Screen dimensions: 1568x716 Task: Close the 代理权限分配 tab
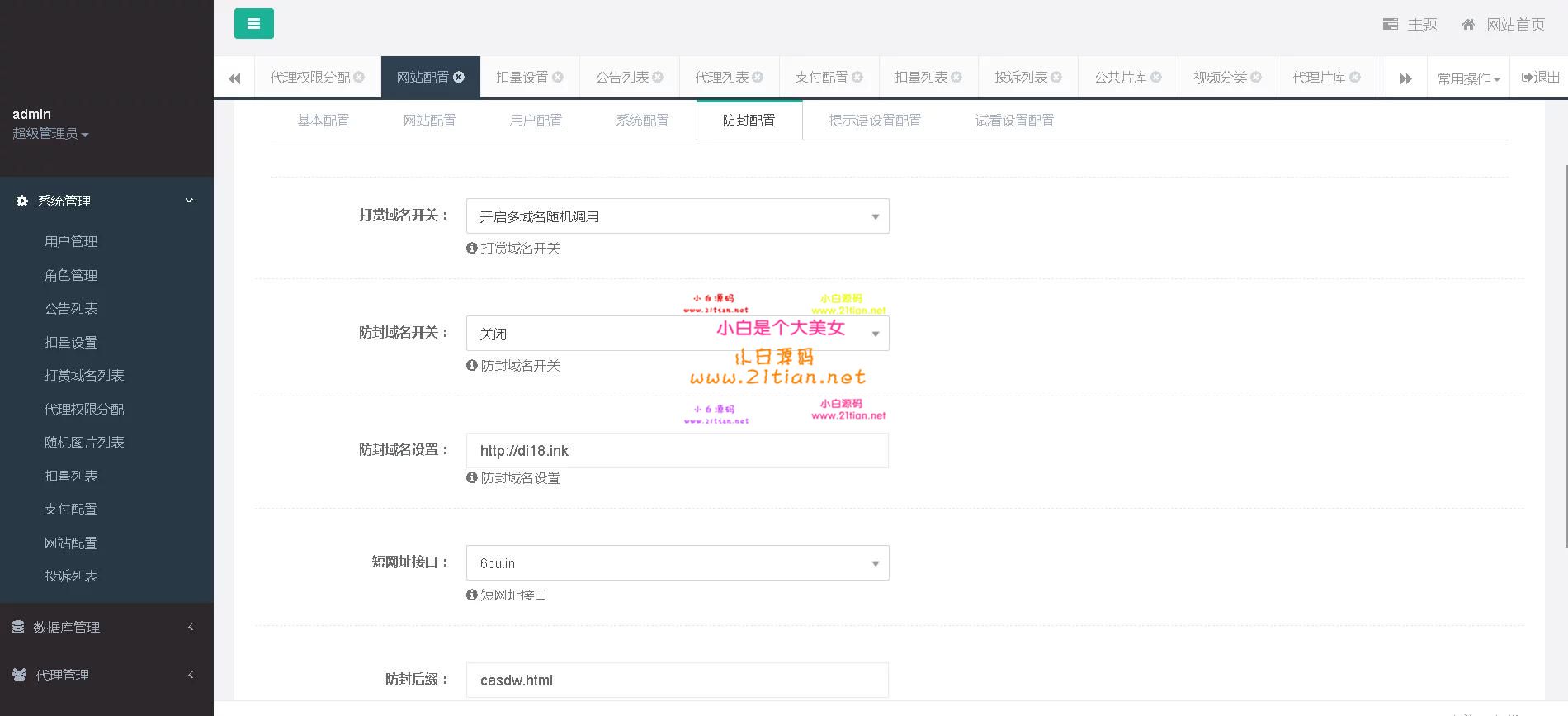click(359, 78)
